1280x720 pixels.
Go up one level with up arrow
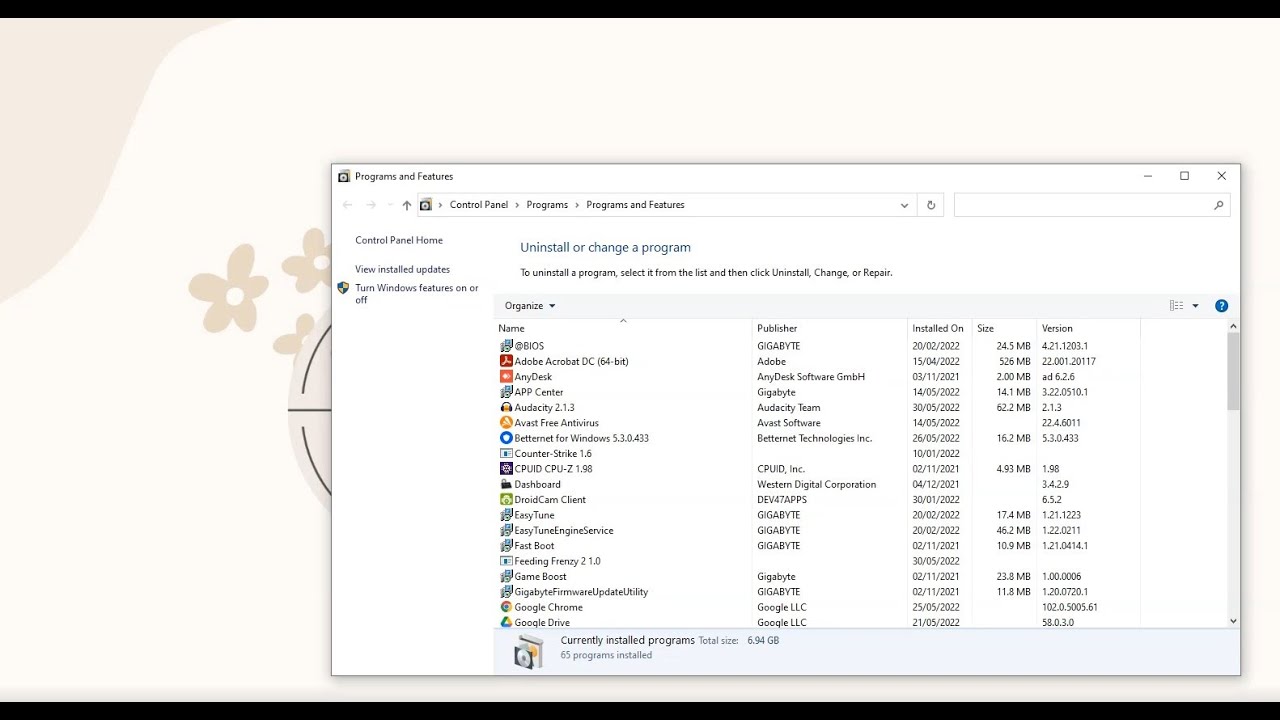click(407, 205)
